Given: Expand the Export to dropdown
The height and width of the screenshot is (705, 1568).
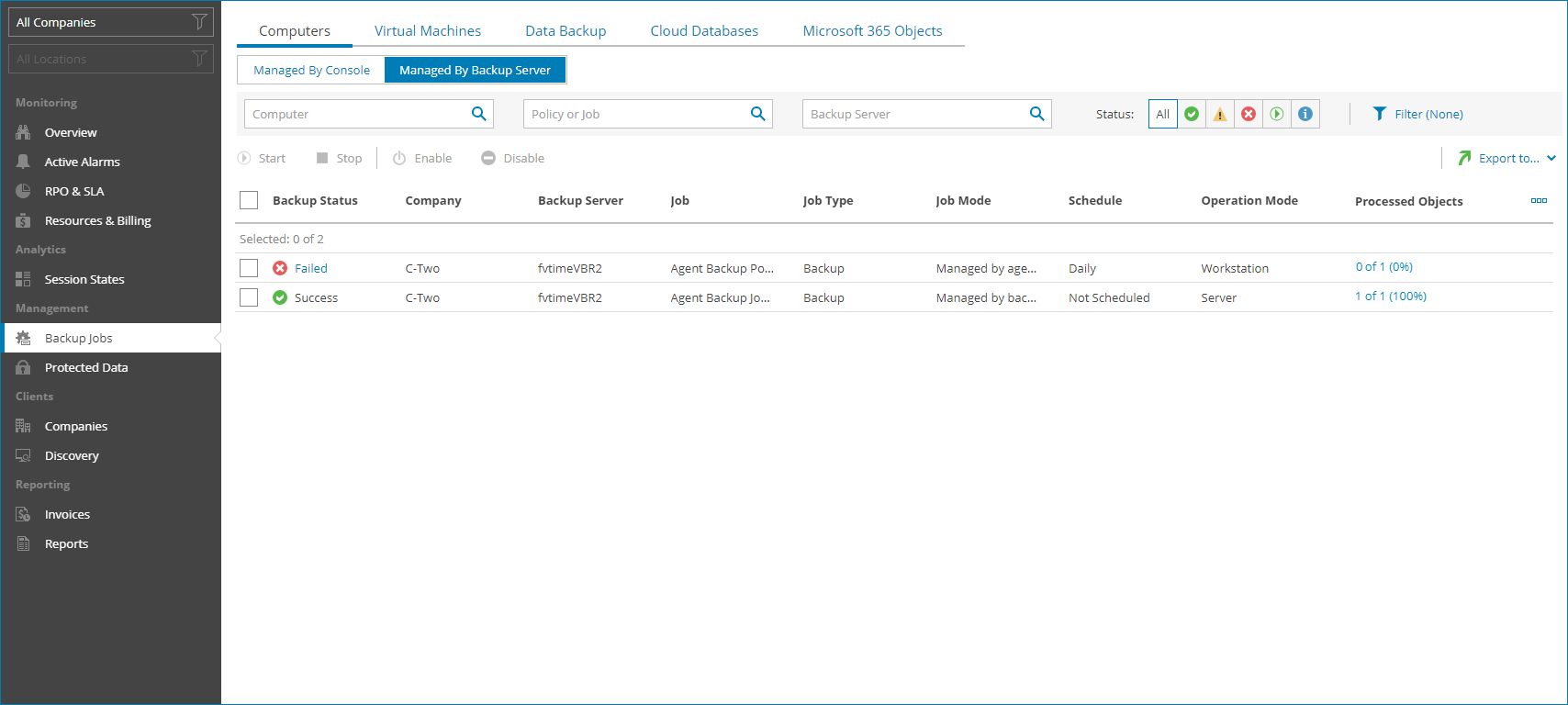Looking at the screenshot, I should click(x=1507, y=158).
